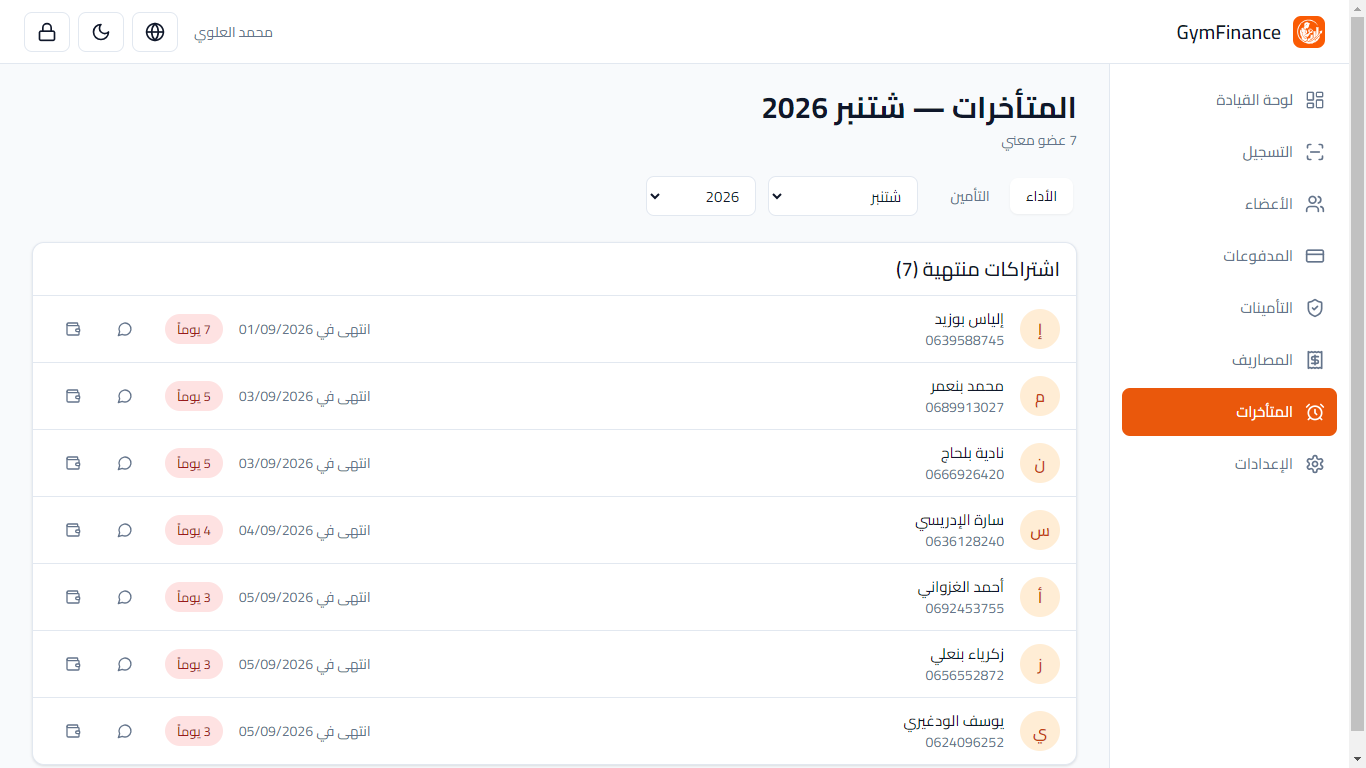
Task: Open لوحة القيادة in the sidebar
Action: [1229, 100]
